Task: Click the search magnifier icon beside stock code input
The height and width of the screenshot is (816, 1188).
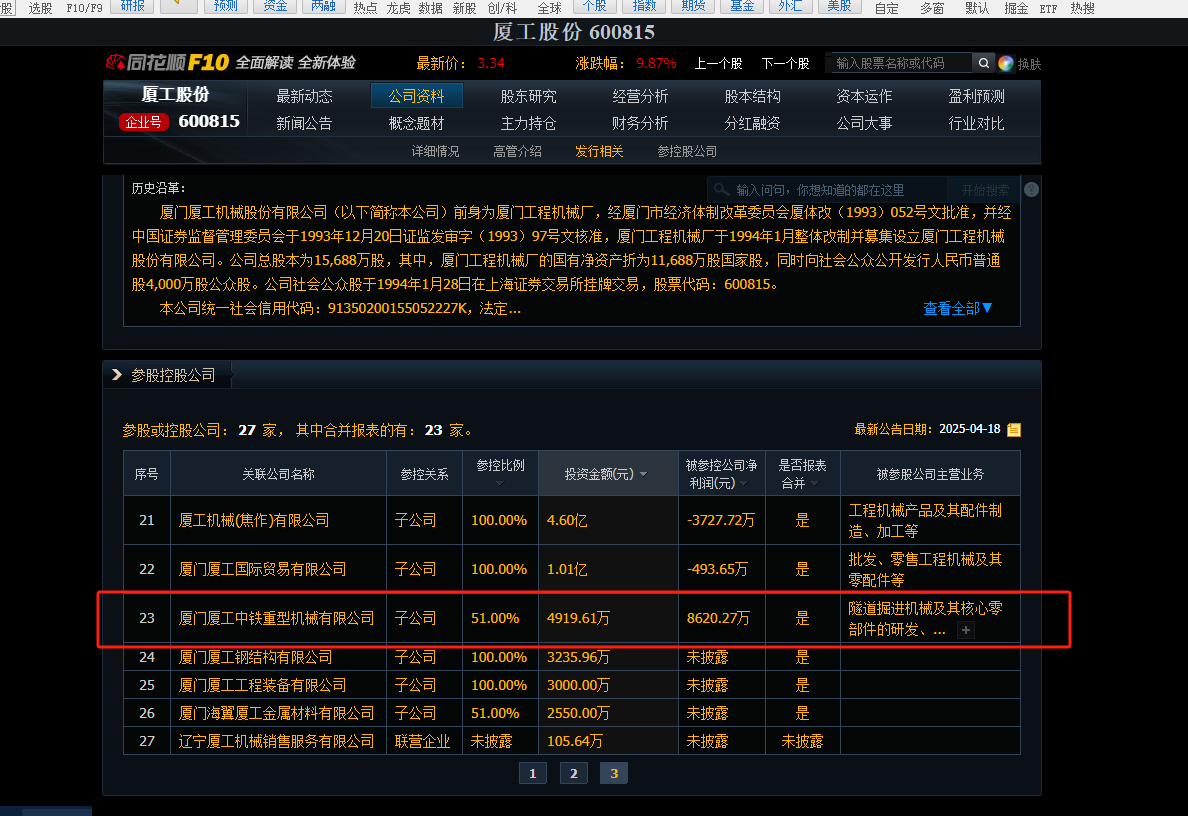Action: pos(984,63)
